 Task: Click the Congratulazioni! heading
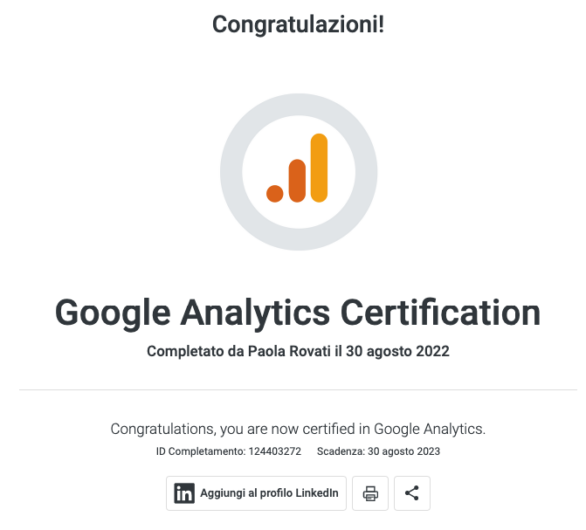[298, 25]
